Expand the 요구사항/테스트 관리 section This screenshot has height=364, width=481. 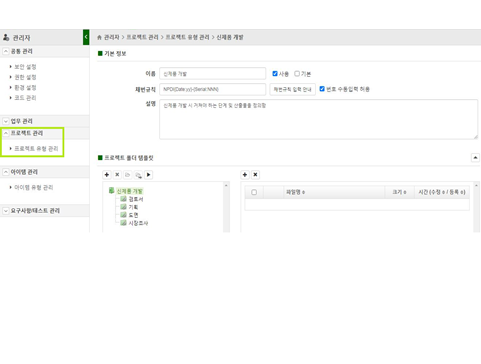click(6, 211)
